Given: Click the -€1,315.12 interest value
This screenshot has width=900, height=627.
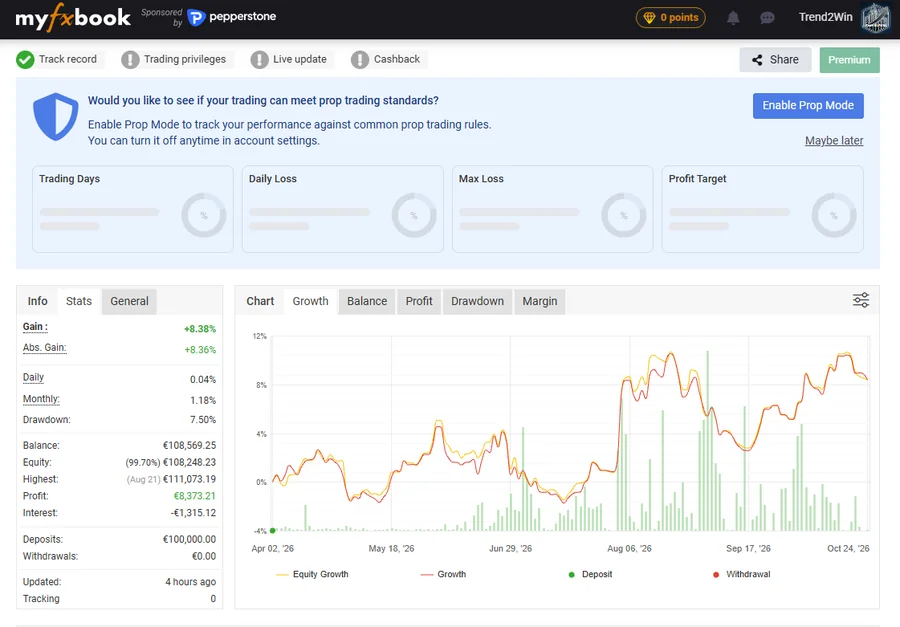Looking at the screenshot, I should click(x=193, y=513).
